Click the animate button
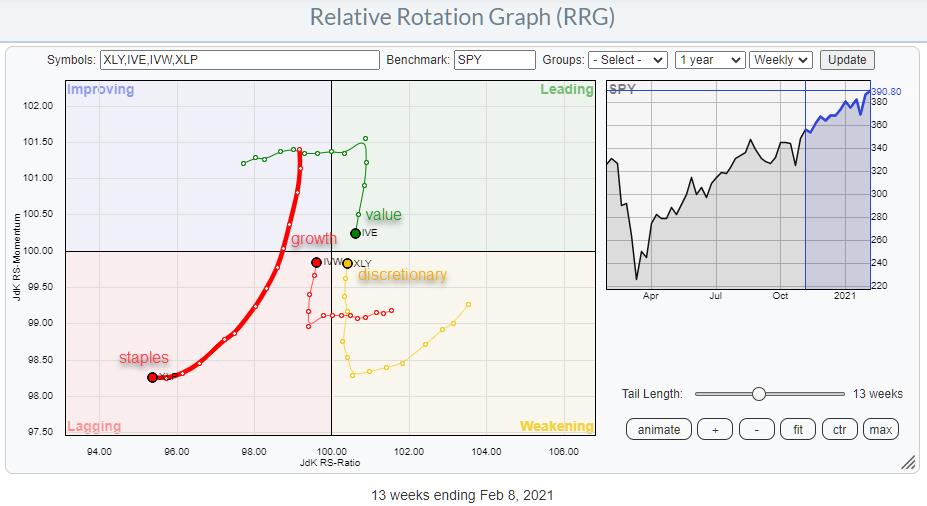Image resolution: width=927 pixels, height=506 pixels. click(x=659, y=430)
